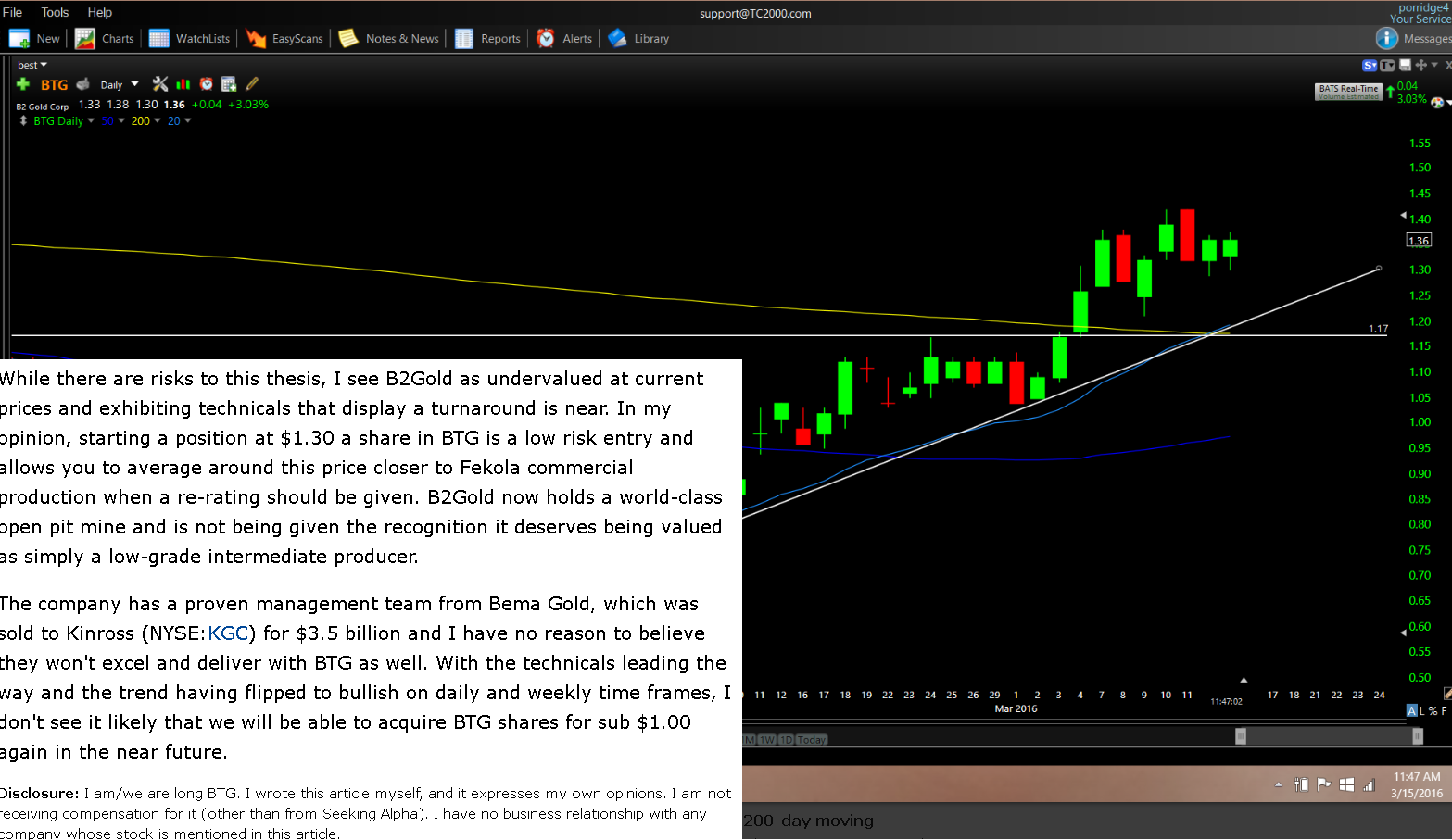Open Notes & News notepad icon
The height and width of the screenshot is (840, 1452).
348,39
